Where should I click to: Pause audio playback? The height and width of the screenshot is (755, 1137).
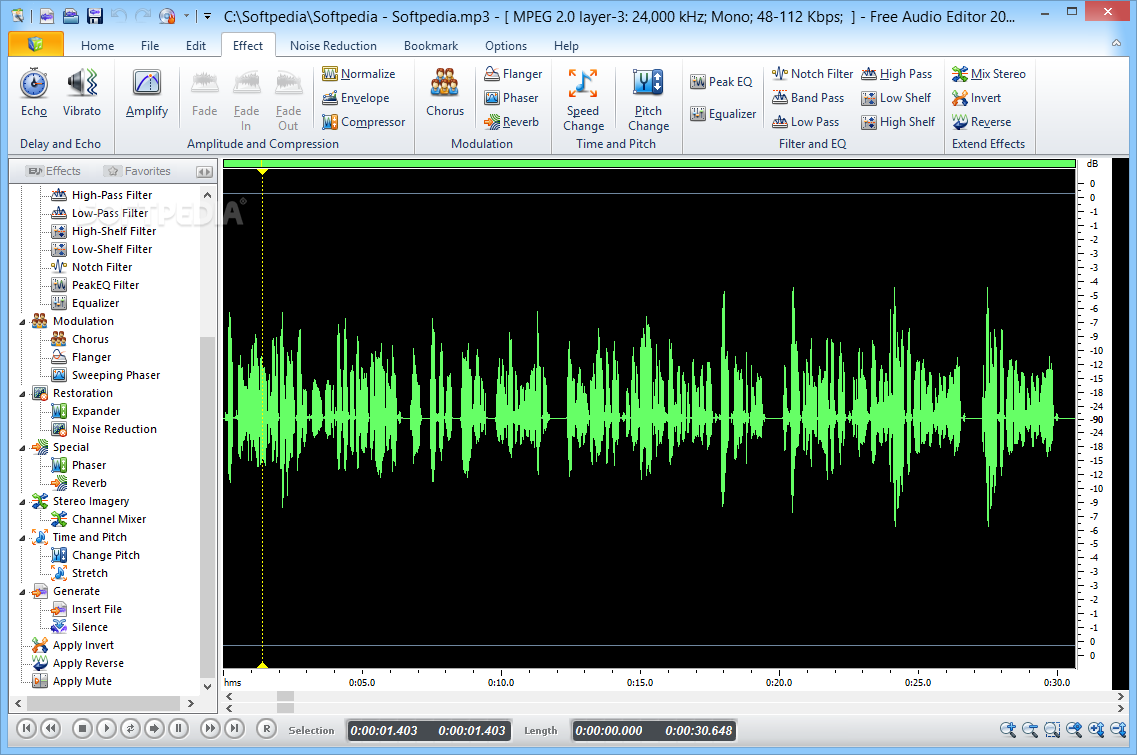(x=178, y=729)
